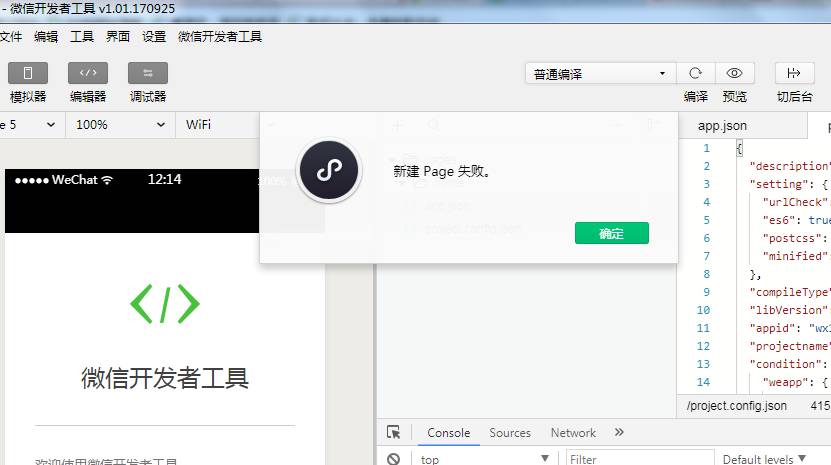Click the preview (预览) eye icon
Viewport: 831px width, 465px height.
pos(734,73)
